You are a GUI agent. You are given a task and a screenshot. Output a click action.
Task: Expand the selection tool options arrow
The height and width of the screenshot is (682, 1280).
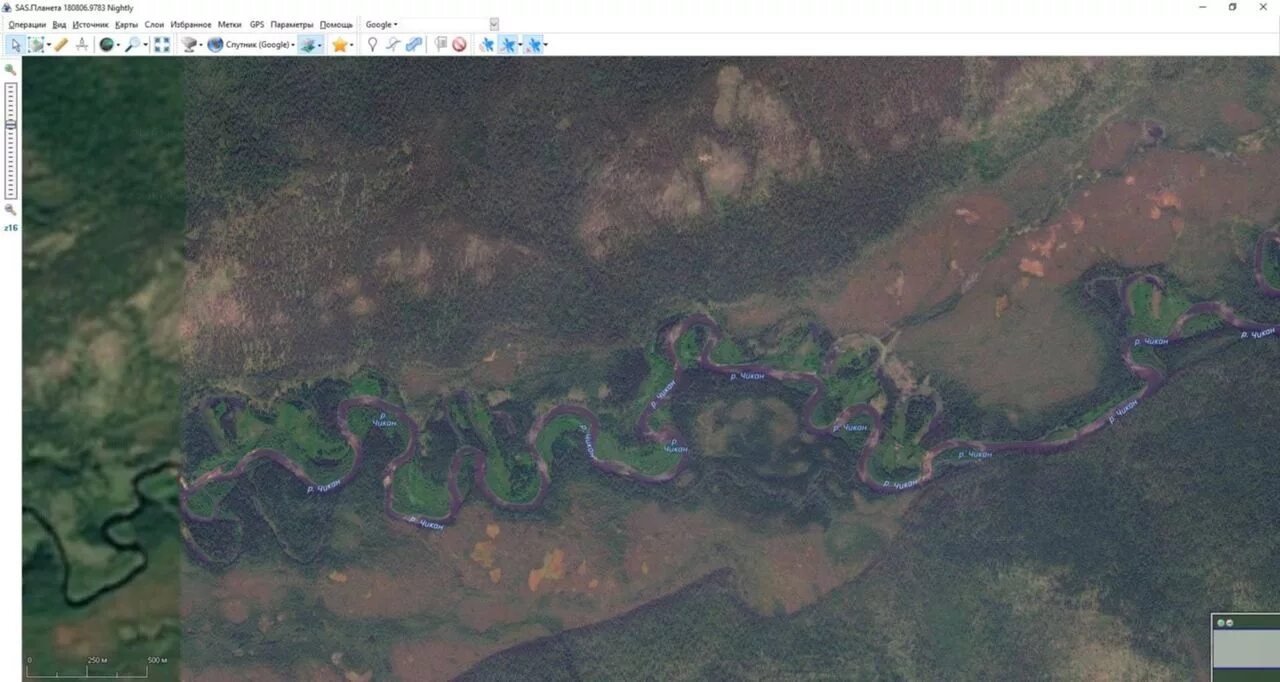47,45
